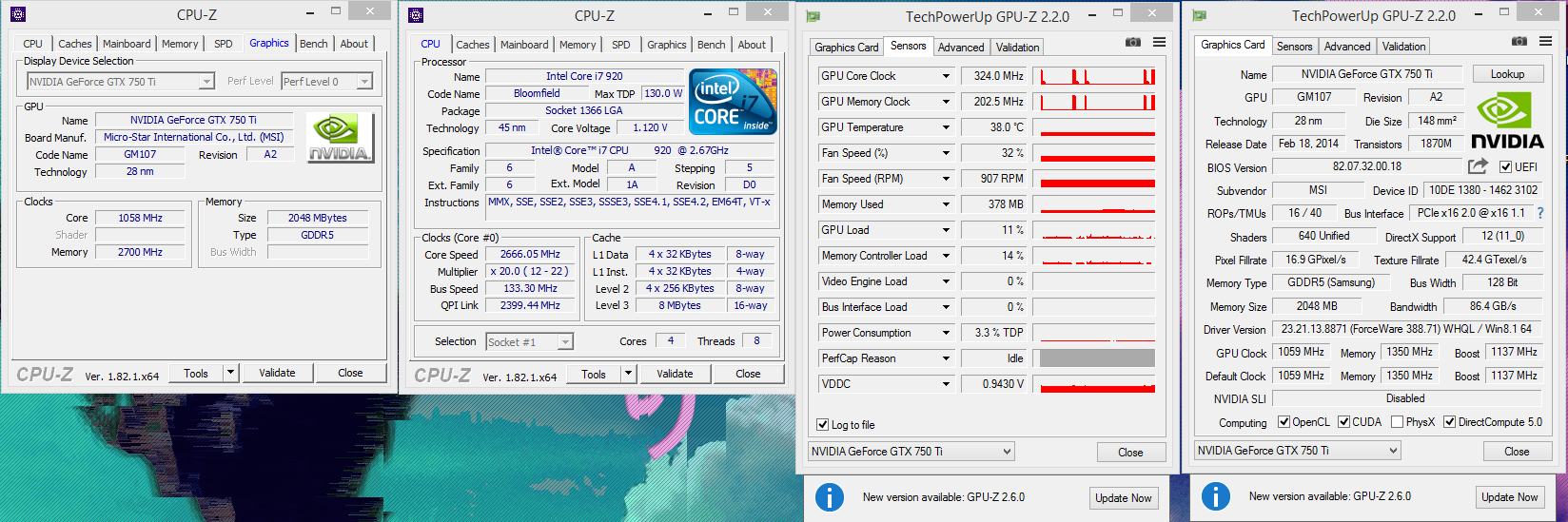The height and width of the screenshot is (522, 1568).
Task: Switch to the Advanced tab in GPU-Z Sensors window
Action: [x=961, y=47]
